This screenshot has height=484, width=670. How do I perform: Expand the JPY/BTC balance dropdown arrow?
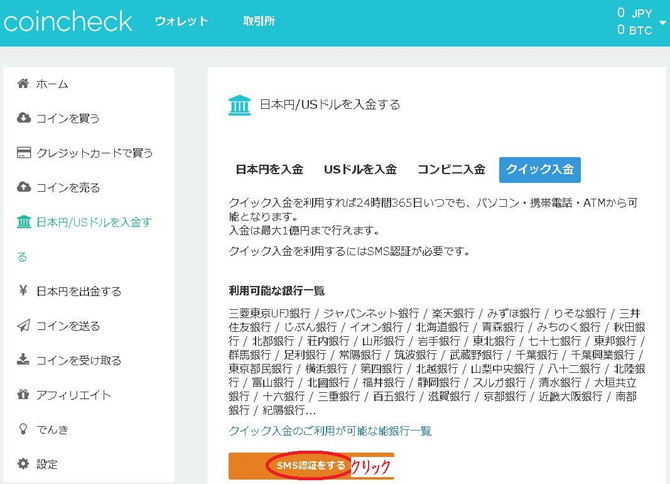pyautogui.click(x=663, y=23)
